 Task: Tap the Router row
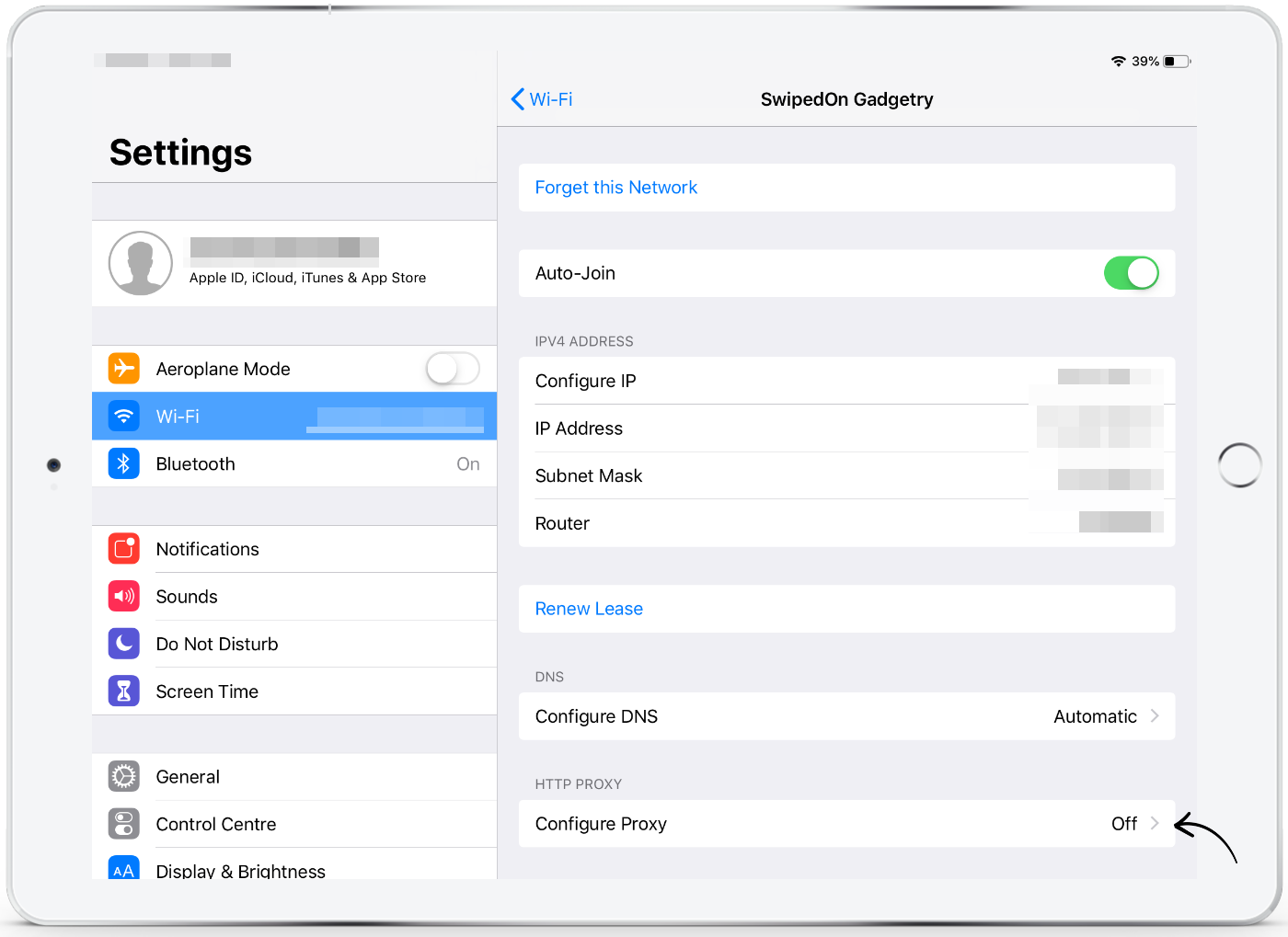[x=847, y=523]
